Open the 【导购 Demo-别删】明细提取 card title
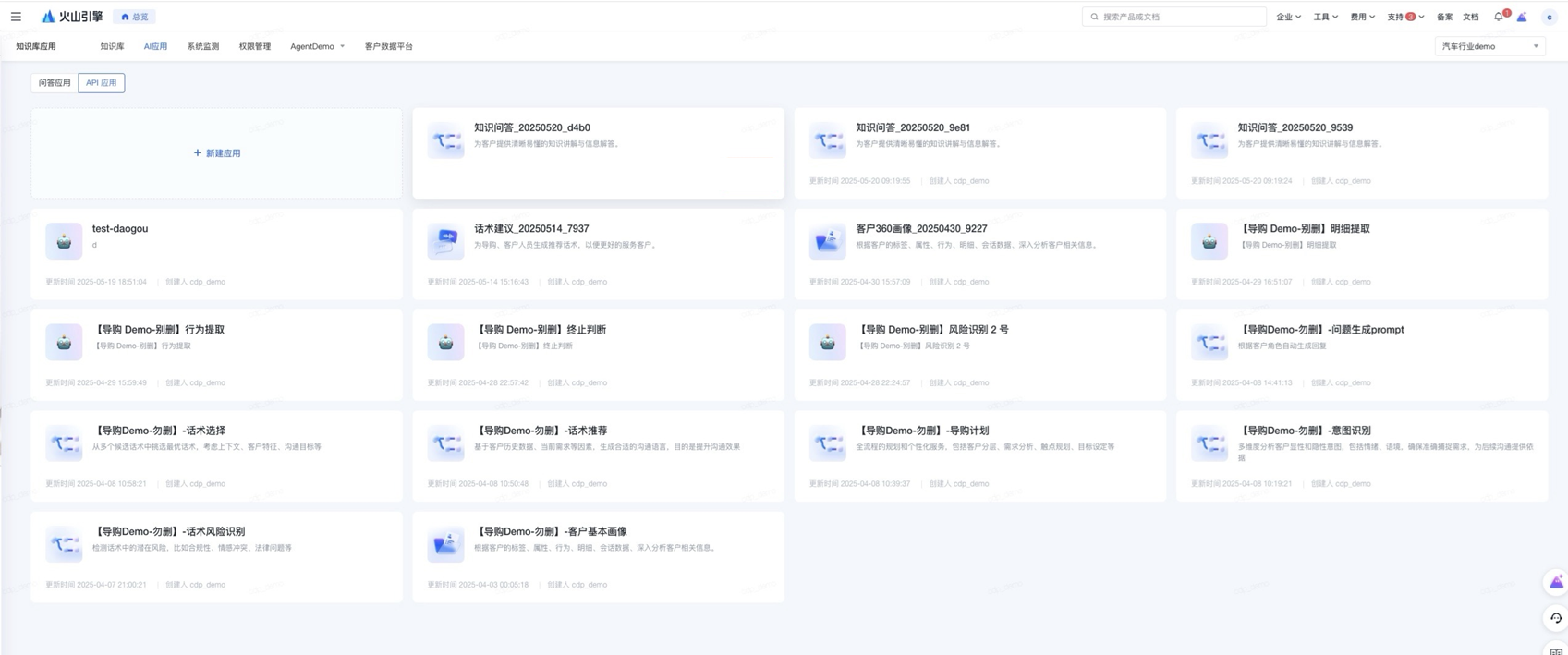Viewport: 1568px width, 655px height. 1304,228
